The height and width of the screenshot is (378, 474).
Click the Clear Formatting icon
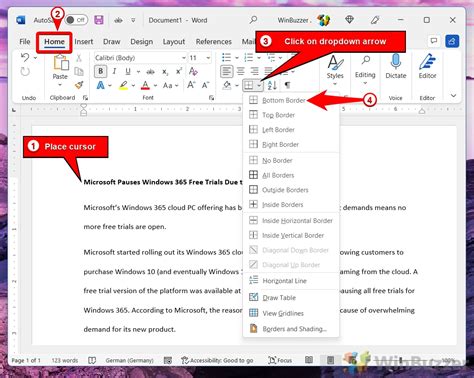click(x=193, y=71)
